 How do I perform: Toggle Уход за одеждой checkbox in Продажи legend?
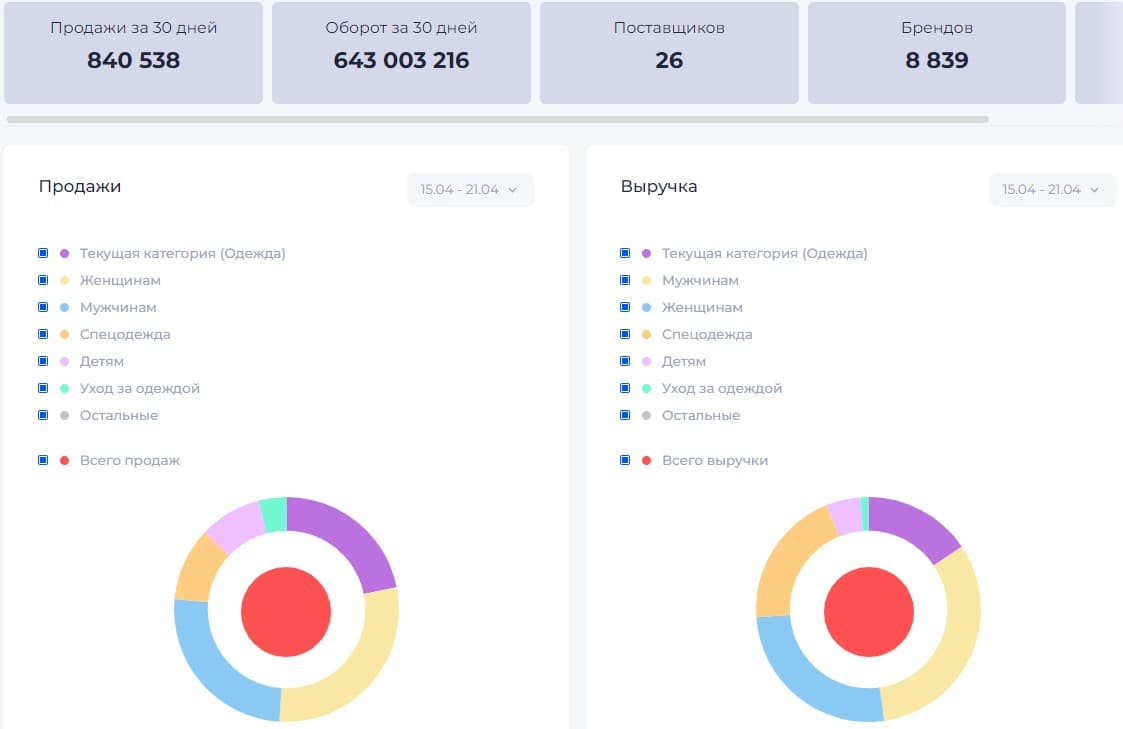point(43,388)
